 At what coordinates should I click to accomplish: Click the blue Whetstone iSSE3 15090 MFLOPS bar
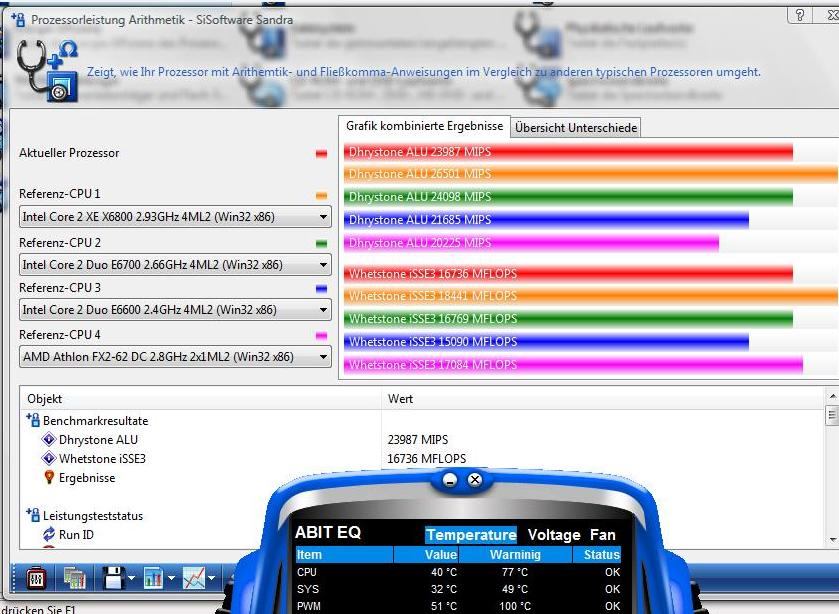pos(546,342)
